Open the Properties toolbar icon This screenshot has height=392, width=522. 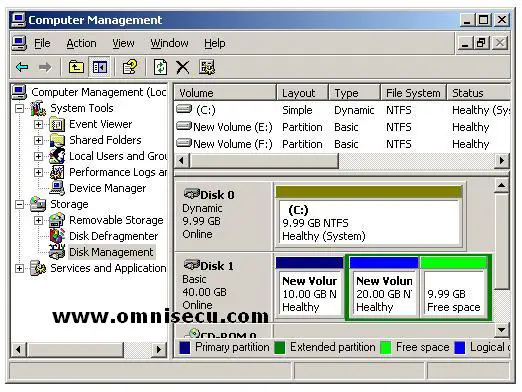(207, 67)
